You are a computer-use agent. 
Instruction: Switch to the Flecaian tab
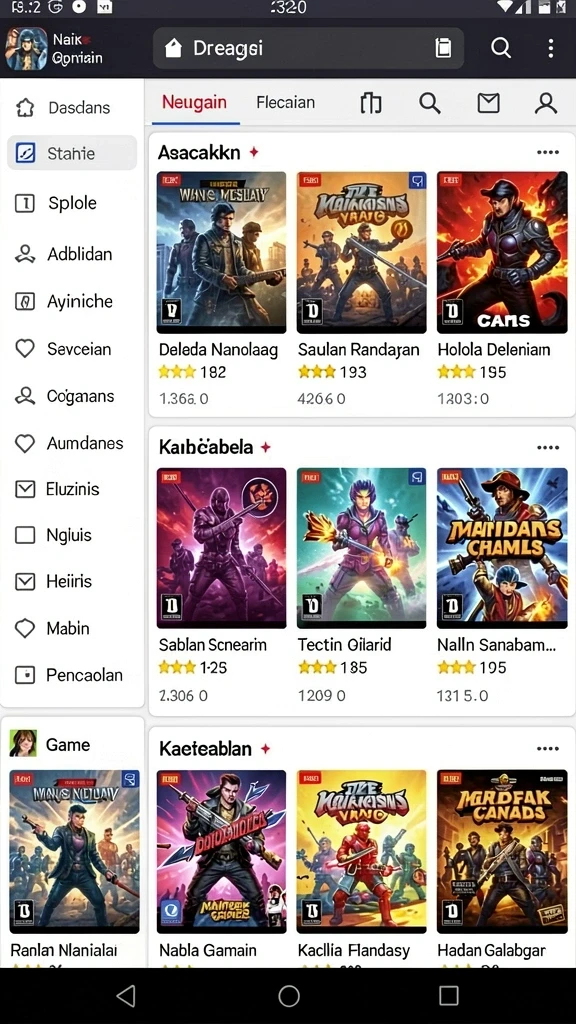click(x=285, y=103)
